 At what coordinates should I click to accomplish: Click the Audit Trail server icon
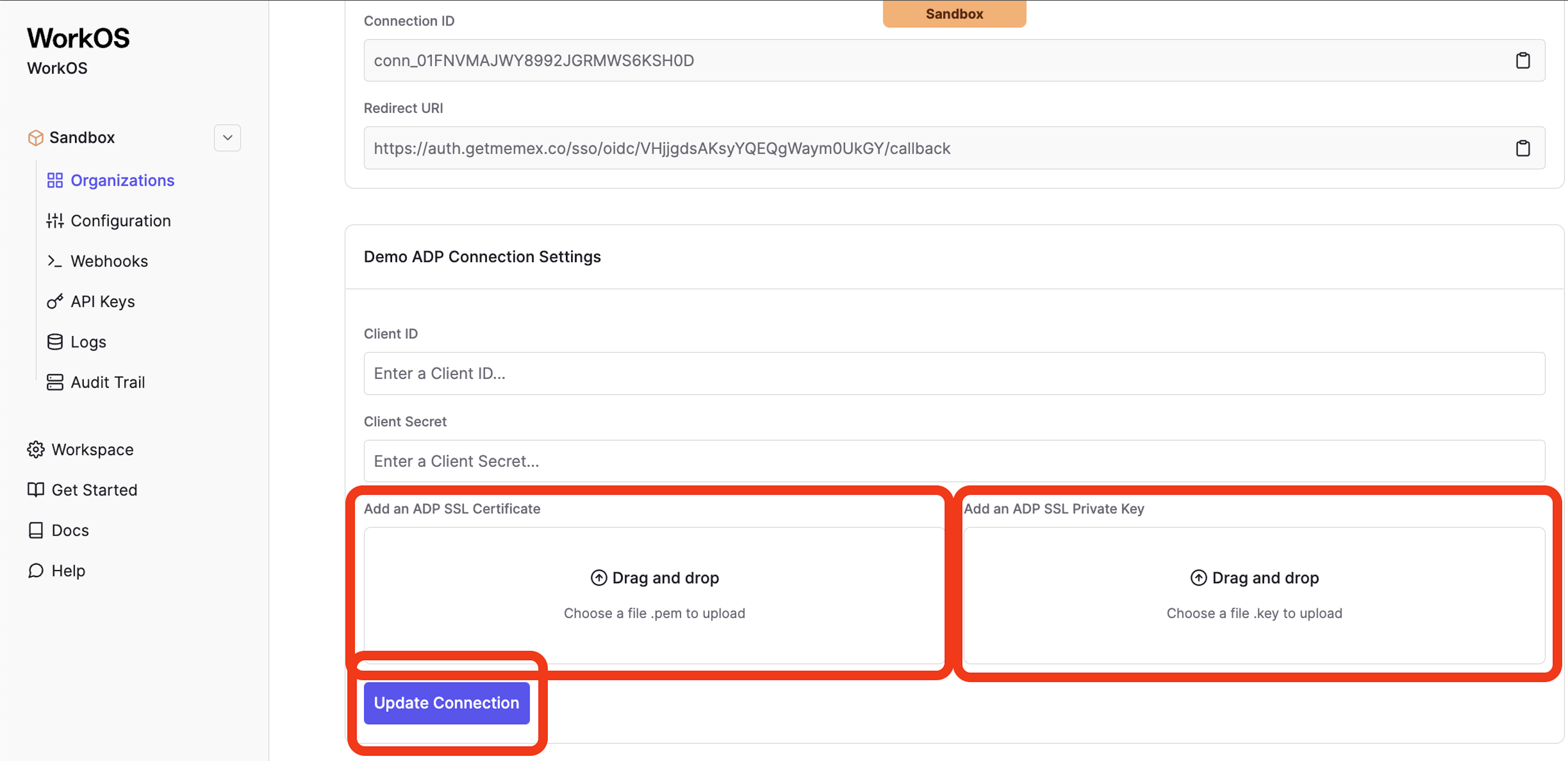(55, 382)
